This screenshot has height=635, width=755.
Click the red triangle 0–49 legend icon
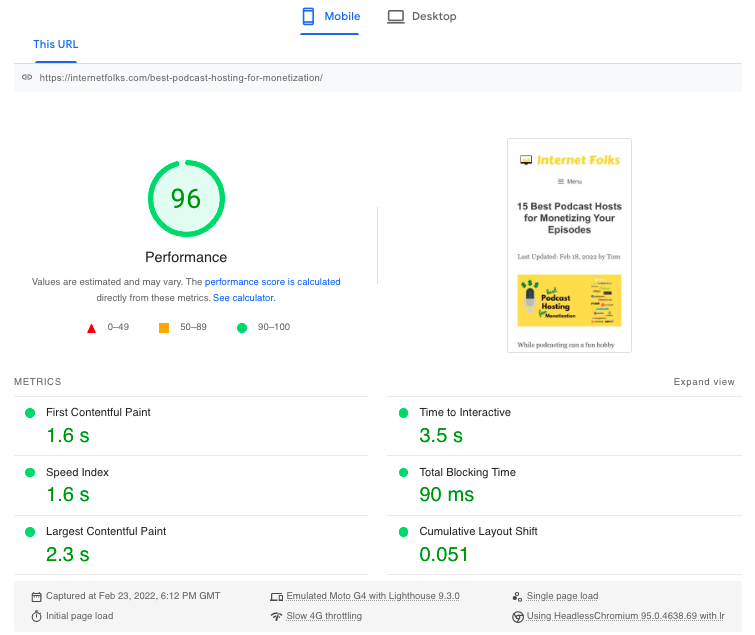click(x=91, y=328)
